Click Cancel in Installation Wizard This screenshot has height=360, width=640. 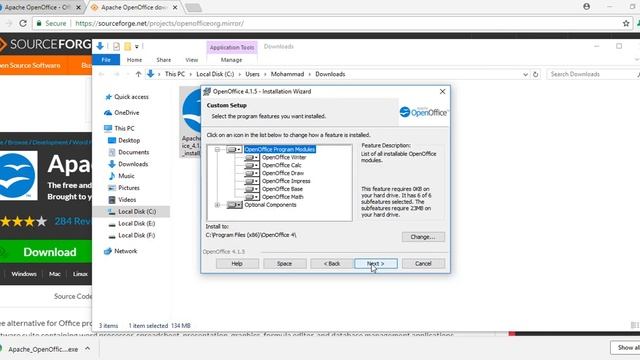tap(423, 264)
